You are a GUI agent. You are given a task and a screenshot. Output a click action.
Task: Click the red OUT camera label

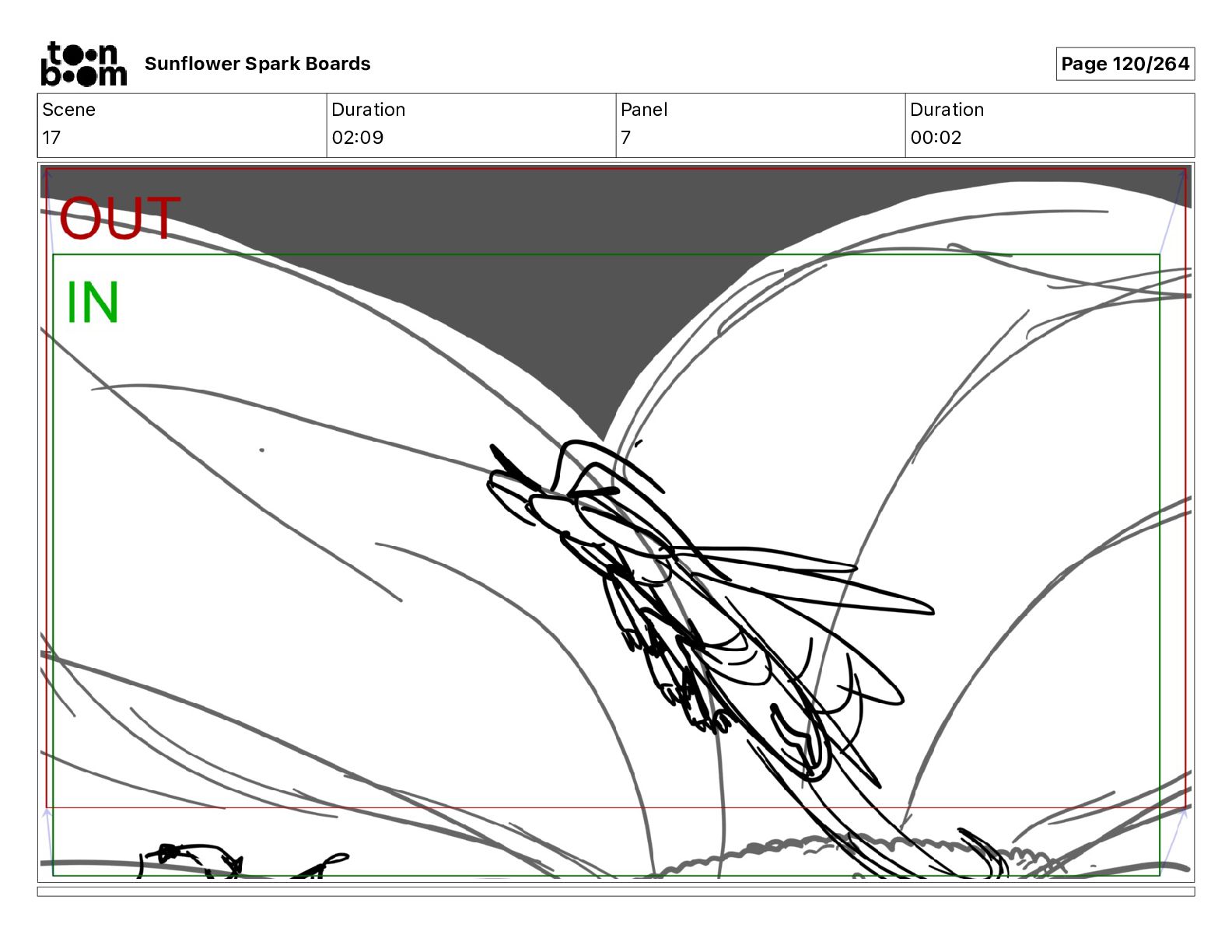point(119,219)
